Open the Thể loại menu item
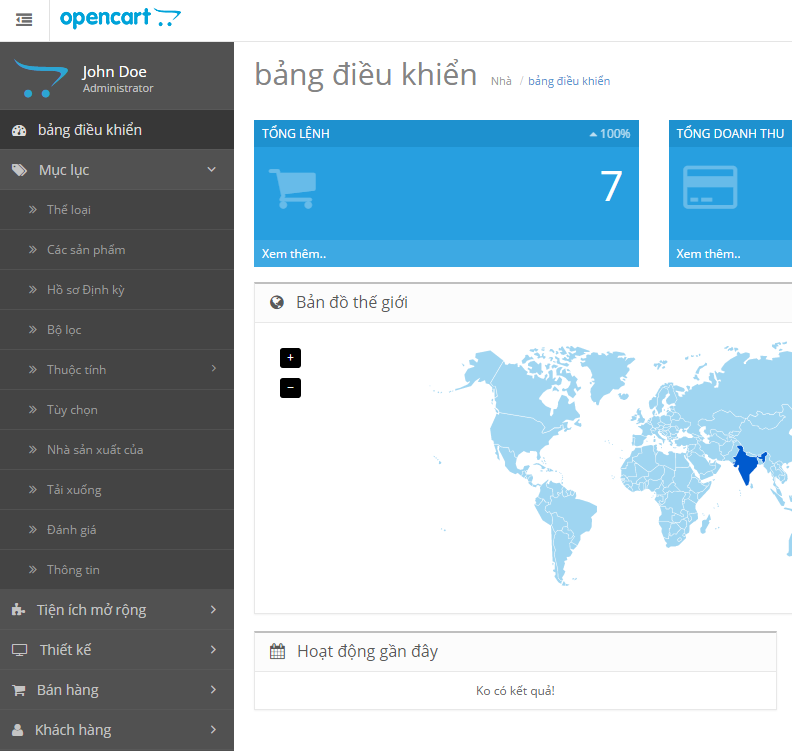 [117, 210]
